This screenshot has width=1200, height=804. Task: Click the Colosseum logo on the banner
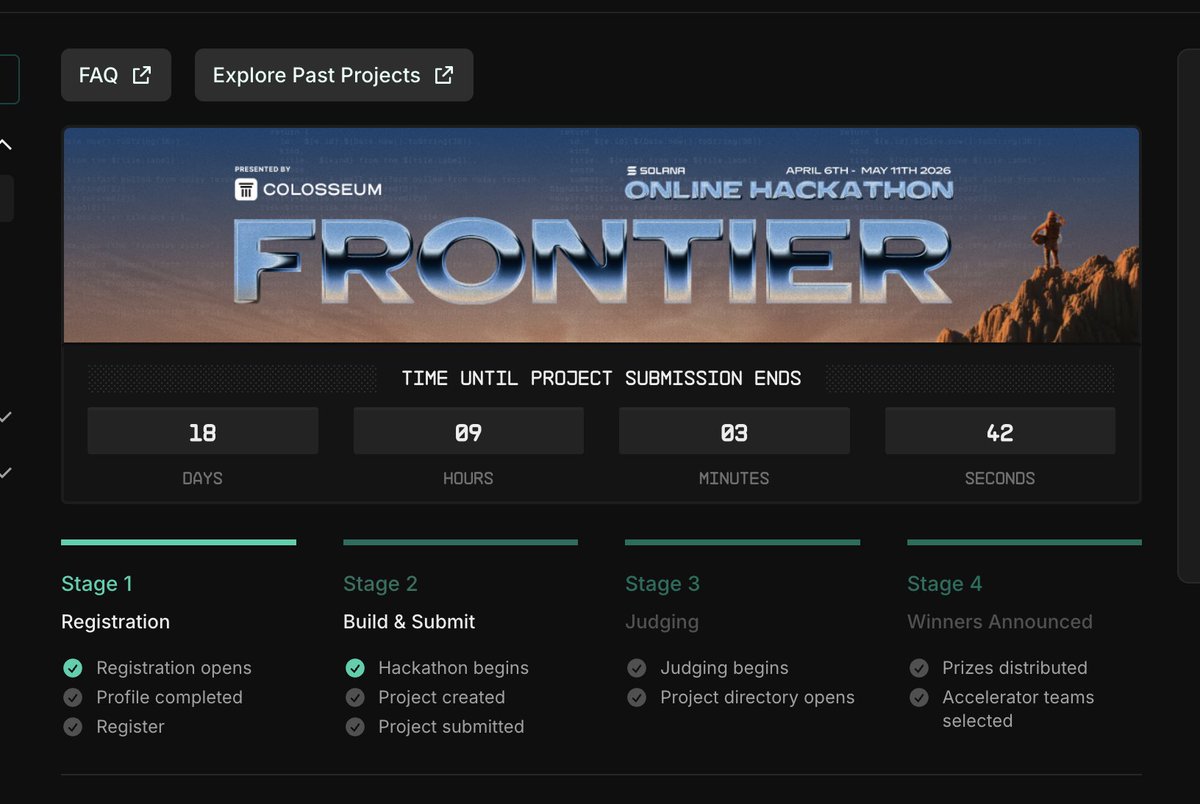[308, 188]
